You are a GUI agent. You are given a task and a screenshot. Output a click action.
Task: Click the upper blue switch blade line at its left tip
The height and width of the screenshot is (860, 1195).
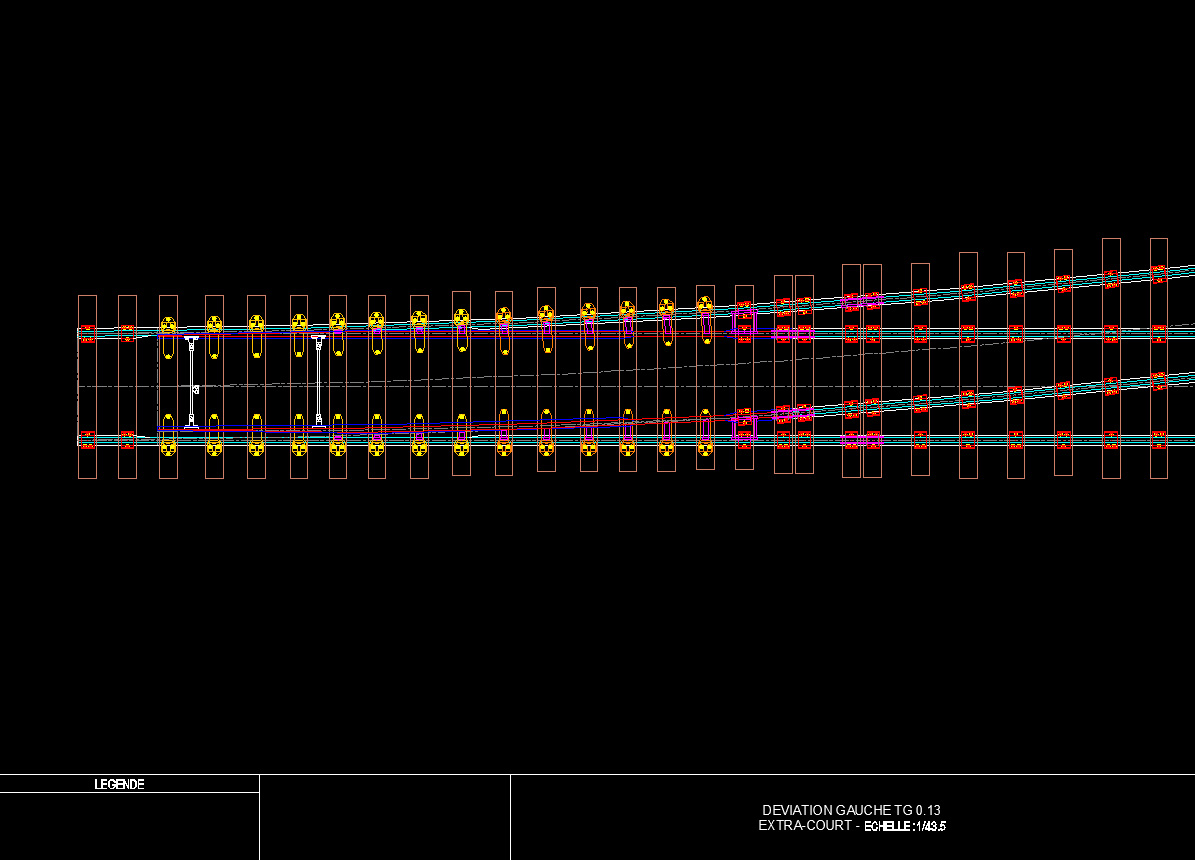pos(160,335)
